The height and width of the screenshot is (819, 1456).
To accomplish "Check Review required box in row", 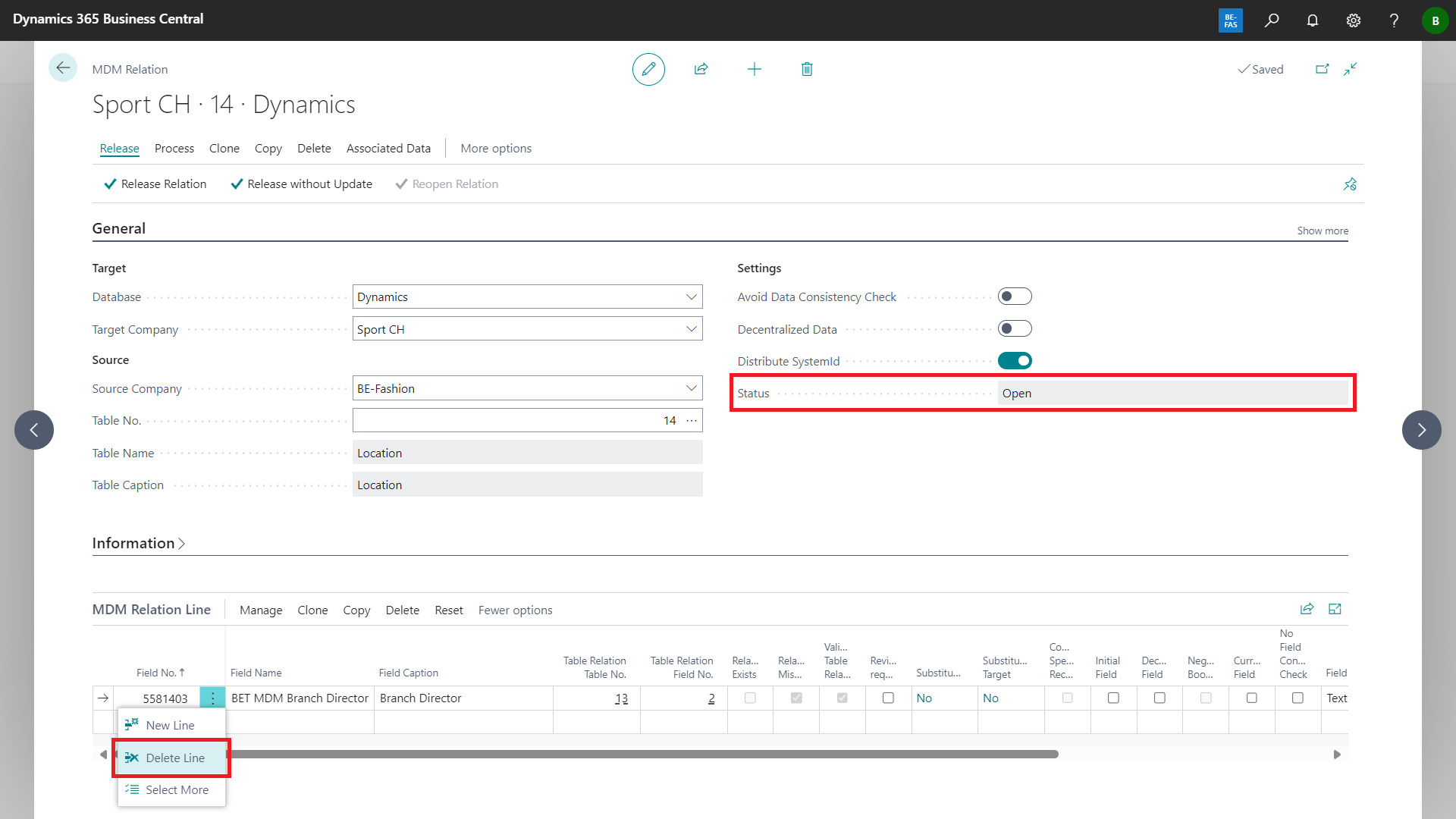I will (x=888, y=698).
